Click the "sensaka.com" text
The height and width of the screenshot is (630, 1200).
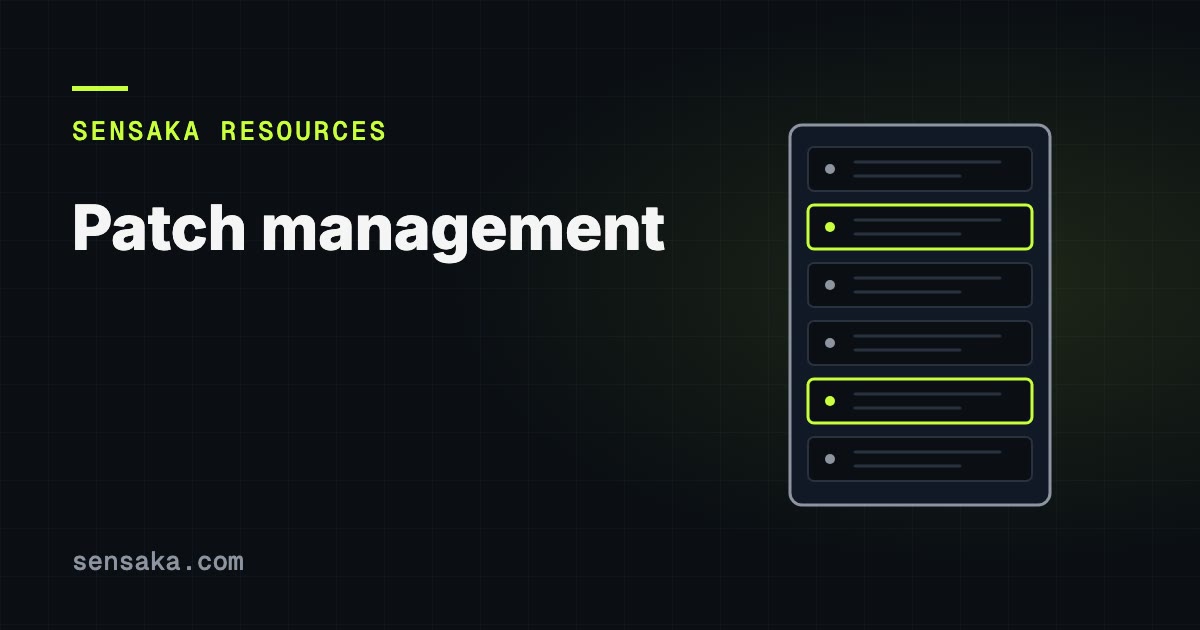click(x=158, y=561)
